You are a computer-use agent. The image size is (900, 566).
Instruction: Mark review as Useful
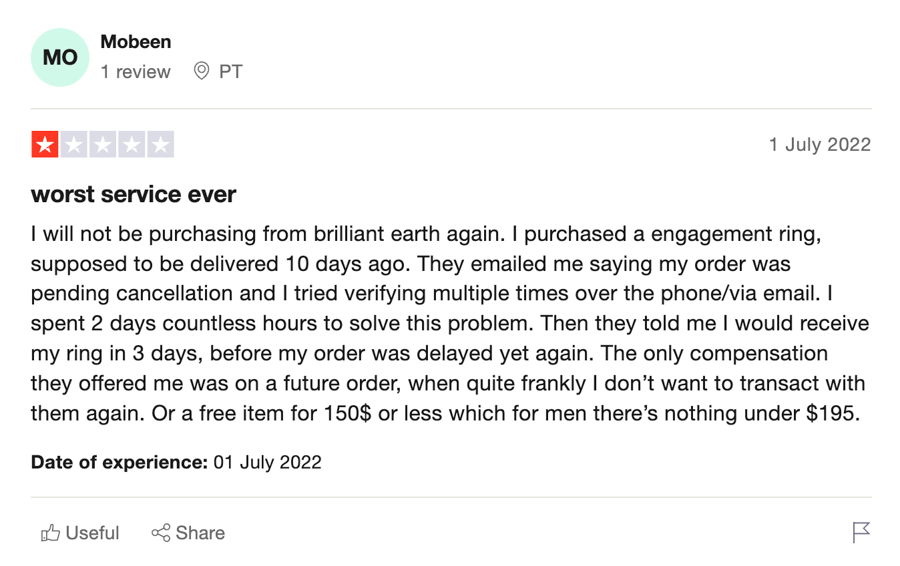(80, 533)
